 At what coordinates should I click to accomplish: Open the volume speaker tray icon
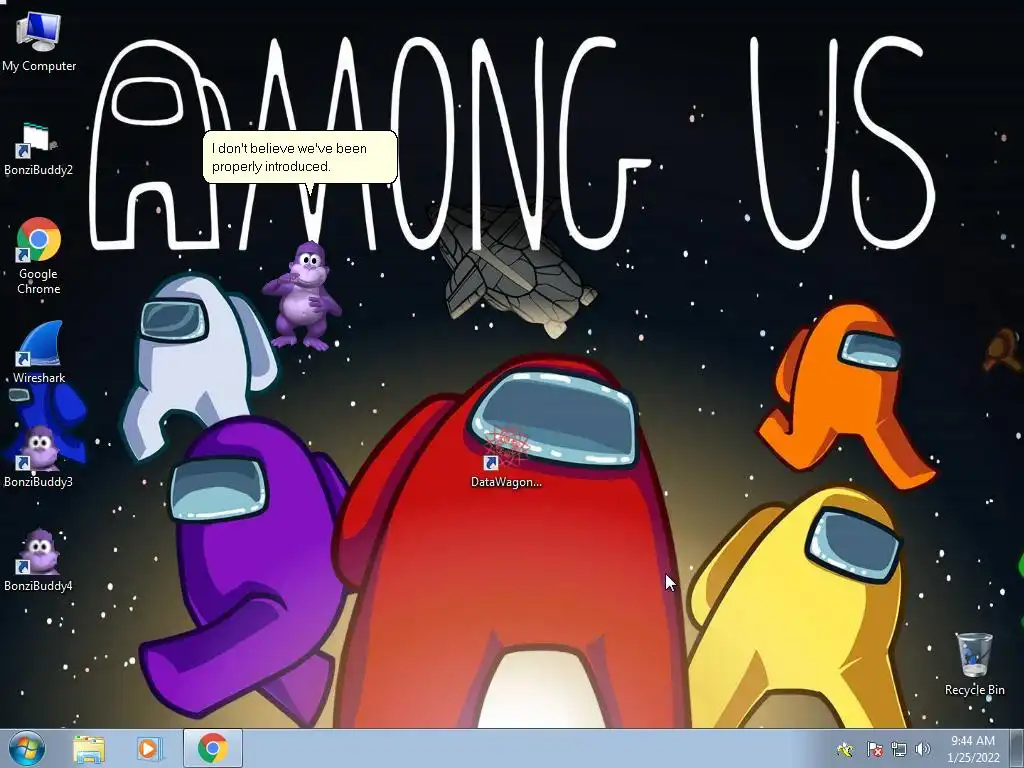coord(922,749)
